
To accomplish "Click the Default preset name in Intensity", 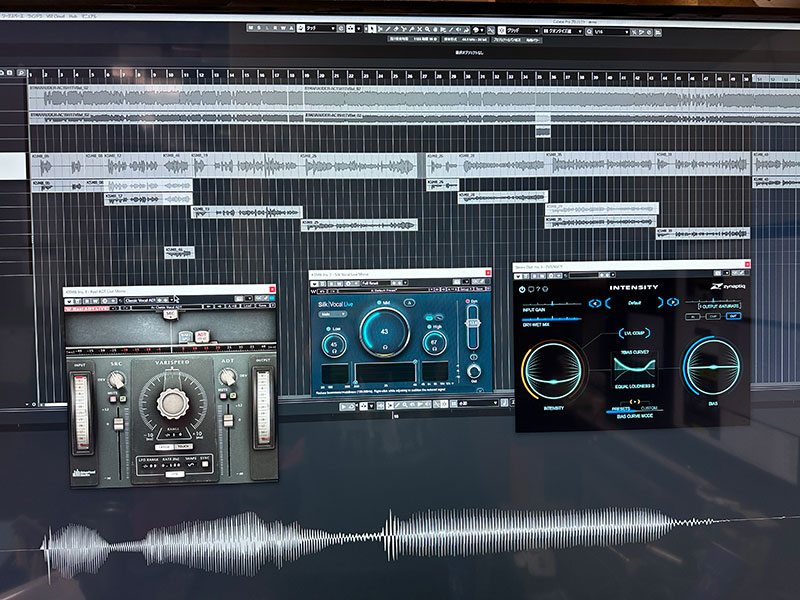I will pos(634,303).
